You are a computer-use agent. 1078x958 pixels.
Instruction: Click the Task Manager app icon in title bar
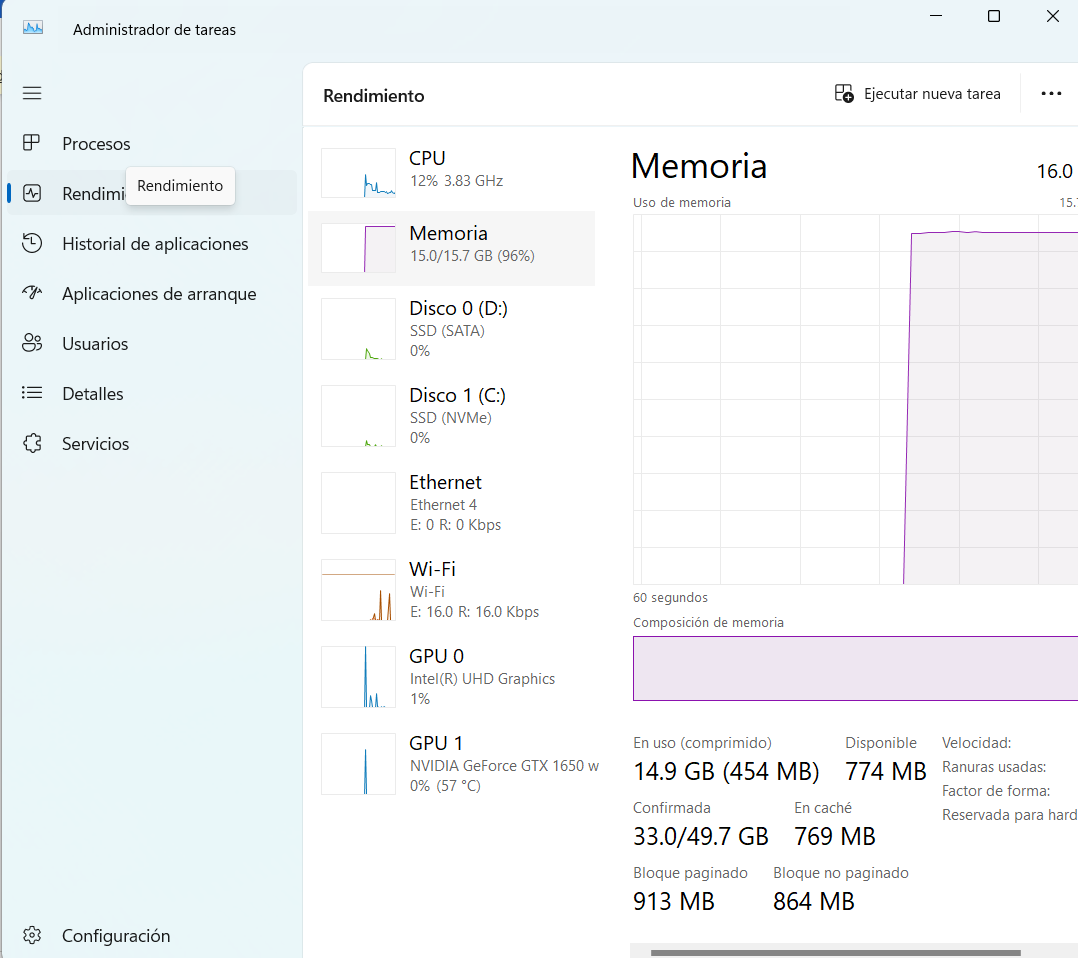coord(32,28)
